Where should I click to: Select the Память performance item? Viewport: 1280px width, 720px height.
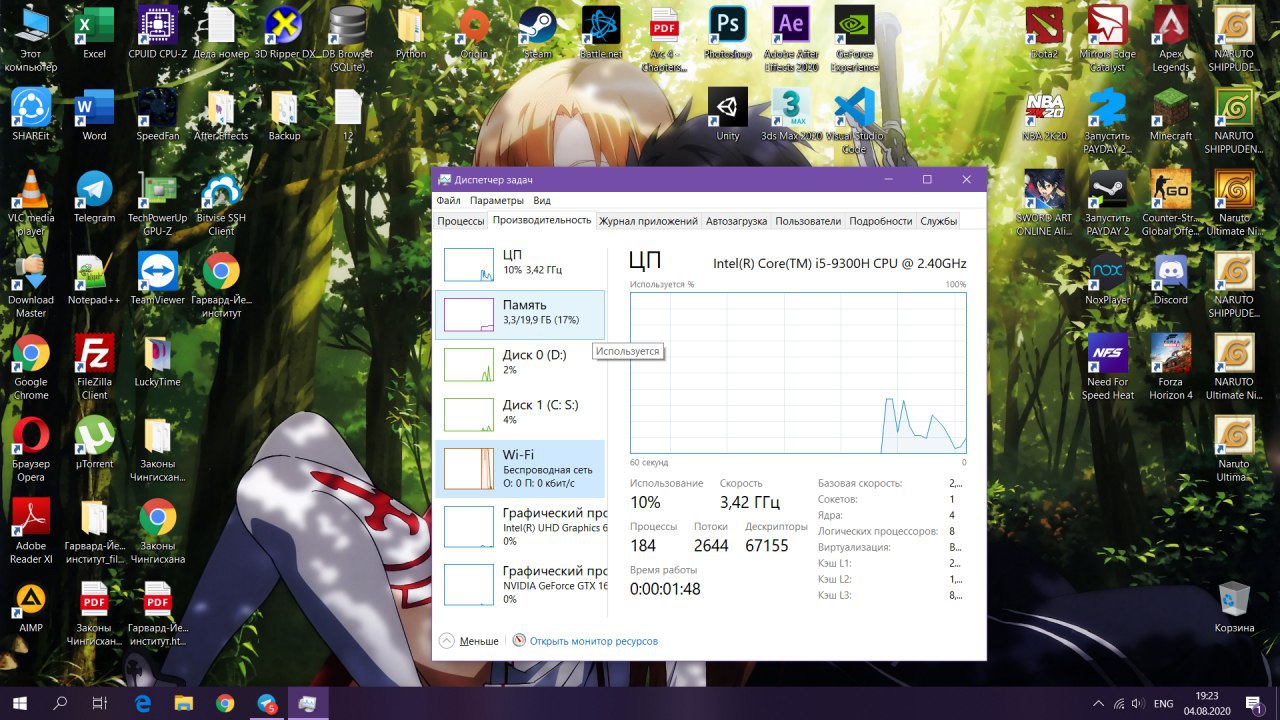(520, 315)
